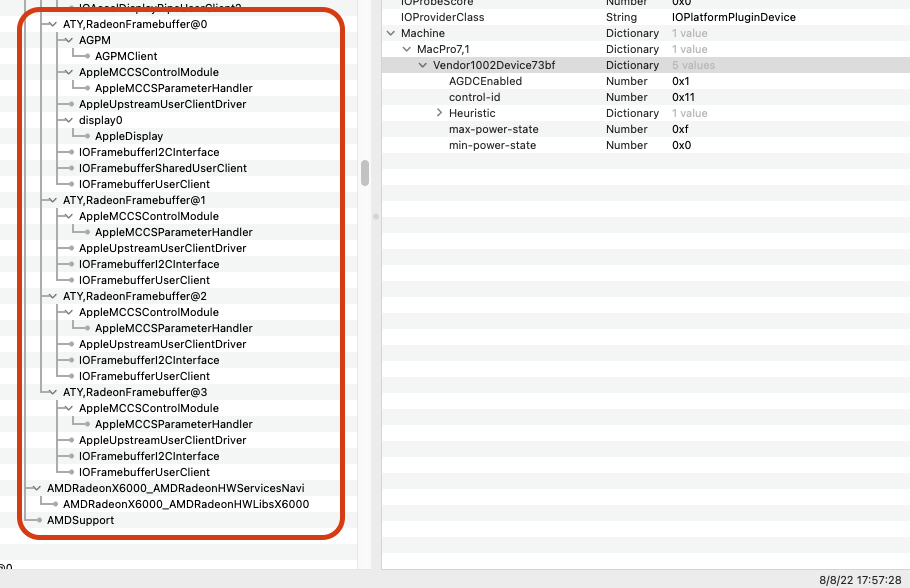910x588 pixels.
Task: Select IOFramebufferUserClient under RadeonFramebuffer@3
Action: coord(144,472)
